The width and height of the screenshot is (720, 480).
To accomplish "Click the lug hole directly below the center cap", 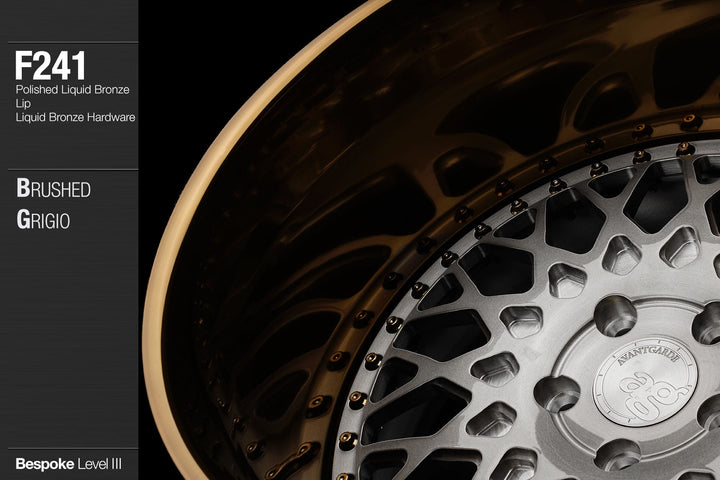I will pos(614,453).
